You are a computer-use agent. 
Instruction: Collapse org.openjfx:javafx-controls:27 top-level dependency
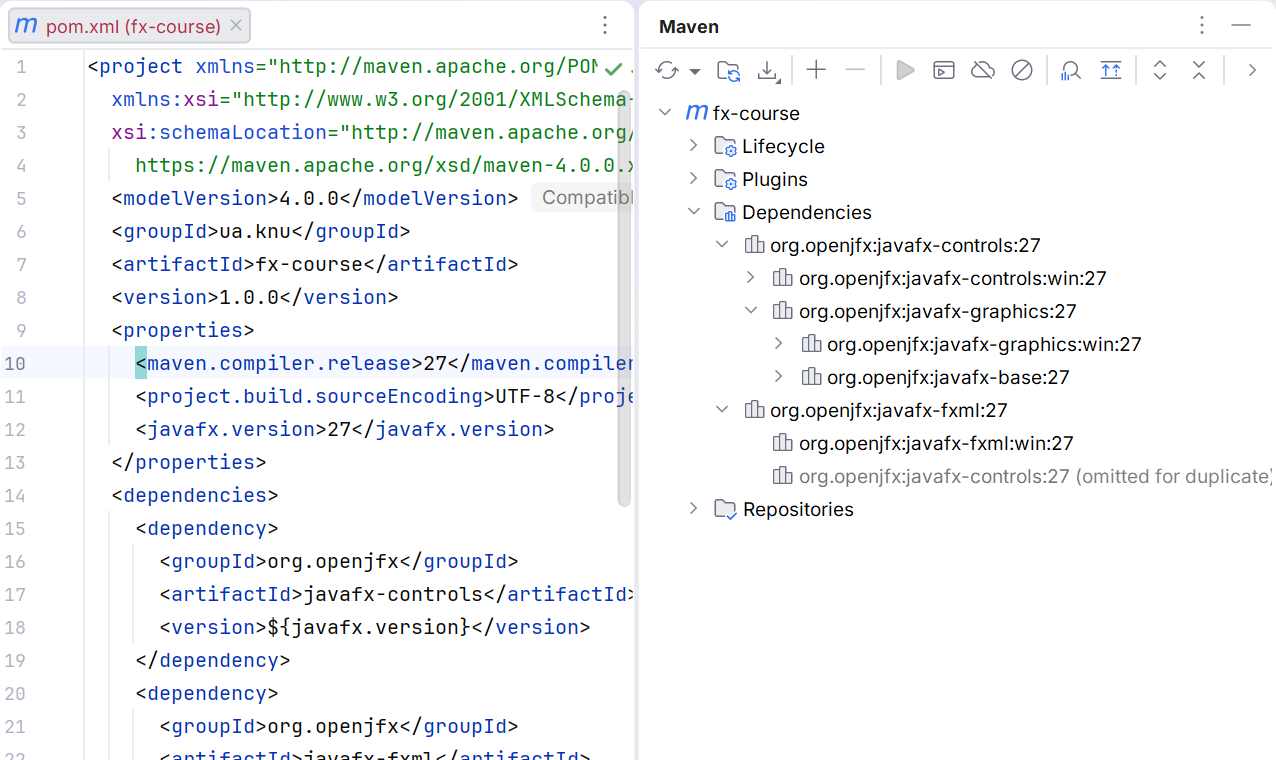click(x=722, y=245)
